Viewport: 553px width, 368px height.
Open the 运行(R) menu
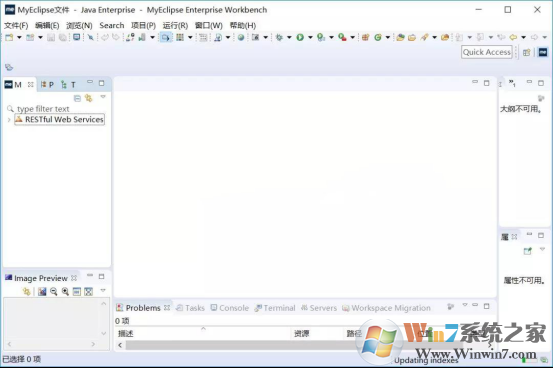(x=175, y=25)
